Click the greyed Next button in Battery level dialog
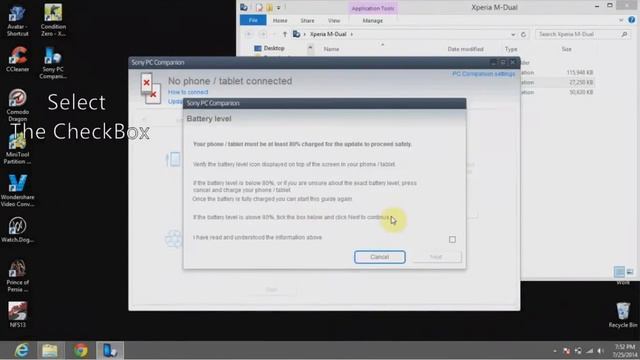Viewport: 640px width, 360px height. click(x=436, y=257)
